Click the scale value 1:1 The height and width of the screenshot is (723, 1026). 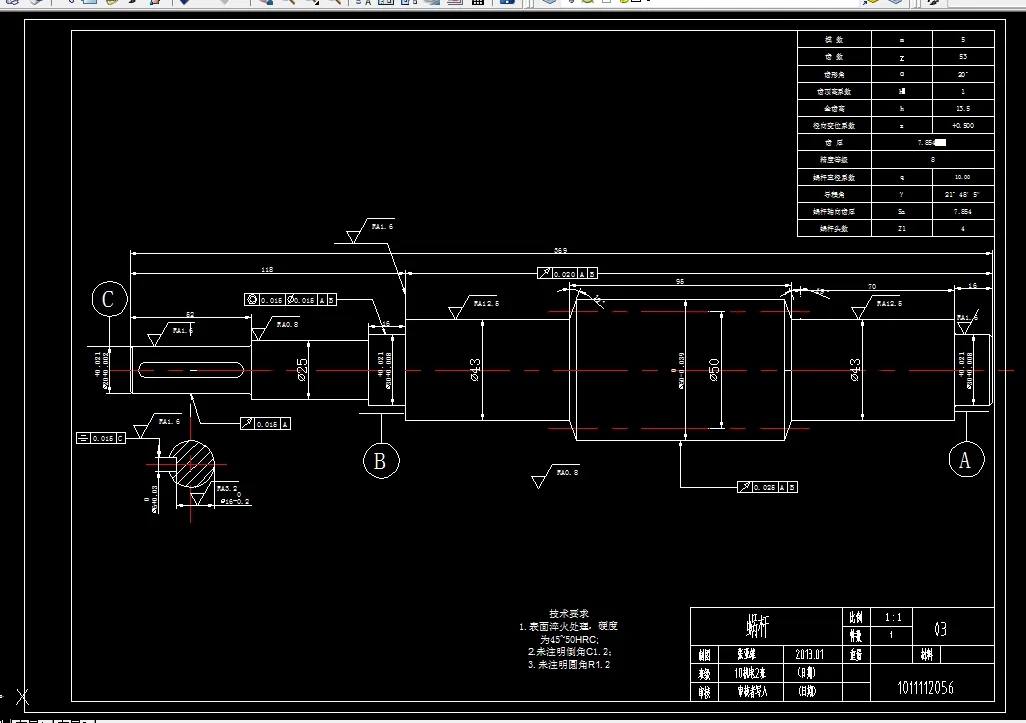(x=893, y=617)
